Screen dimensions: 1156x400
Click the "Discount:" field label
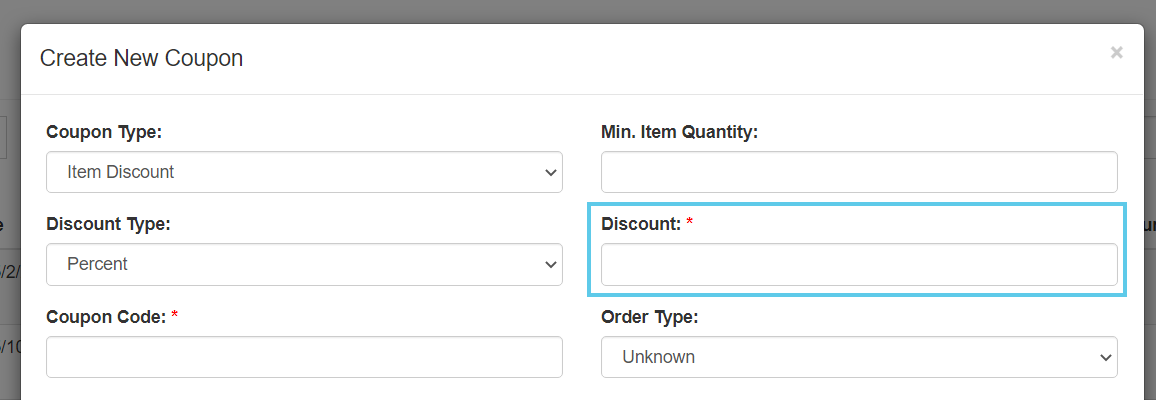(x=641, y=224)
